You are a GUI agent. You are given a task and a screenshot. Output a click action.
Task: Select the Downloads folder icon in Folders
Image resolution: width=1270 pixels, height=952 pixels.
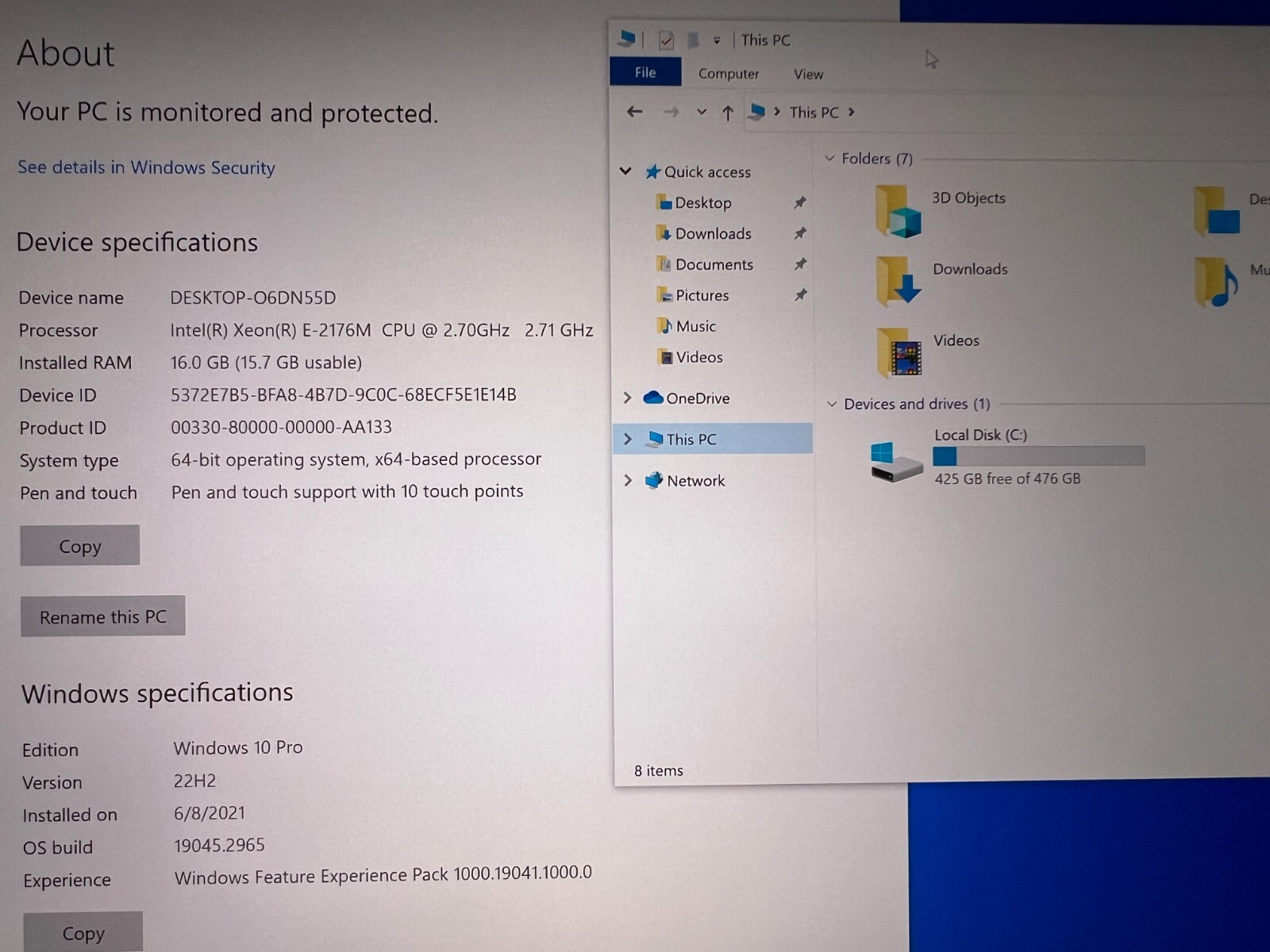click(x=899, y=281)
